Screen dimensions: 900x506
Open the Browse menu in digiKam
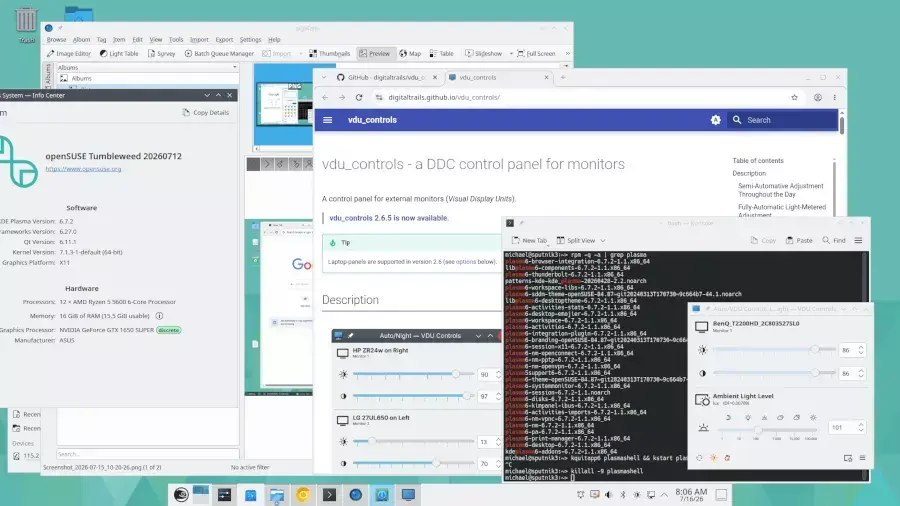click(56, 40)
